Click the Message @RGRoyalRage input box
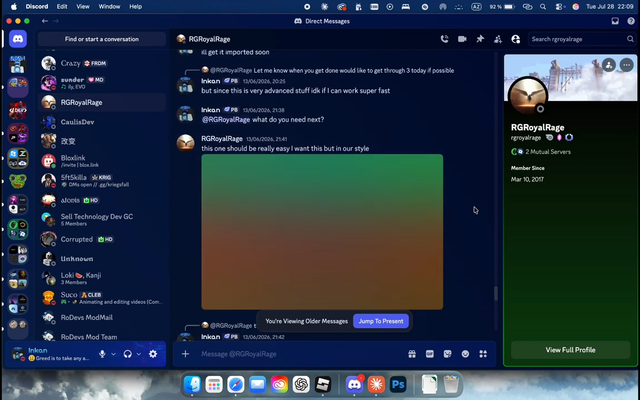This screenshot has width=640, height=400. pyautogui.click(x=300, y=354)
